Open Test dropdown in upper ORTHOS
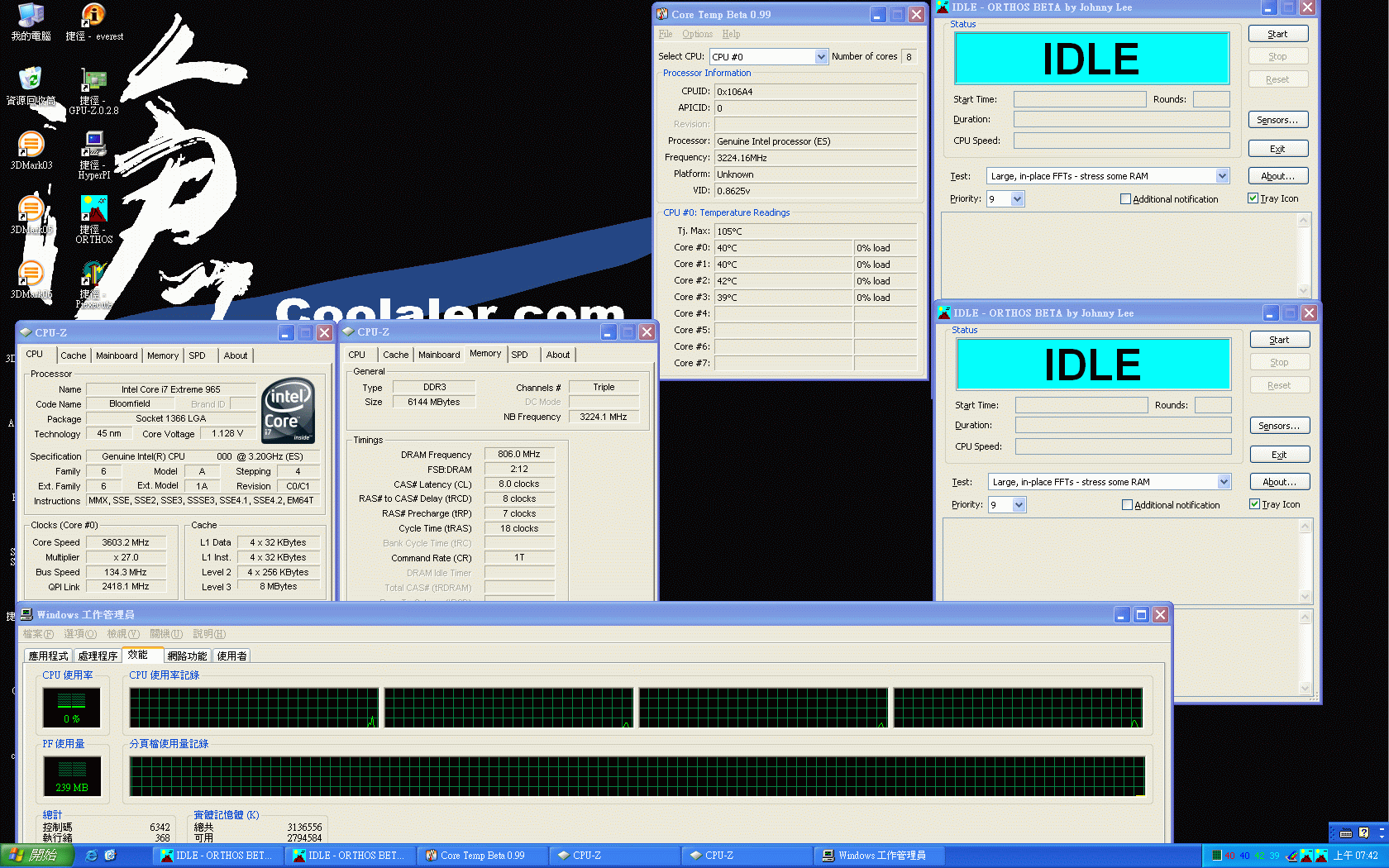This screenshot has width=1389, height=868. click(x=1222, y=176)
